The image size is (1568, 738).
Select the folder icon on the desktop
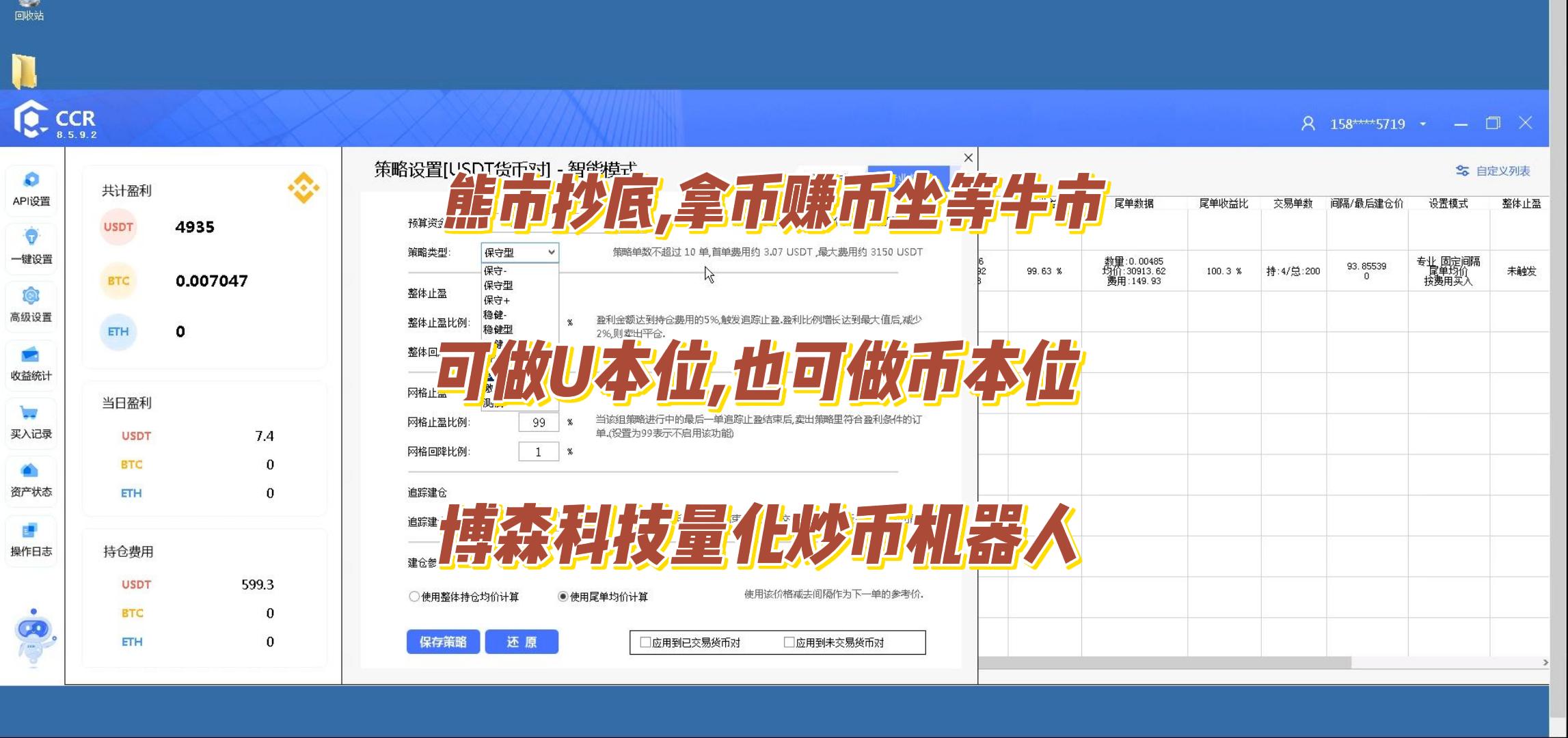(x=24, y=71)
